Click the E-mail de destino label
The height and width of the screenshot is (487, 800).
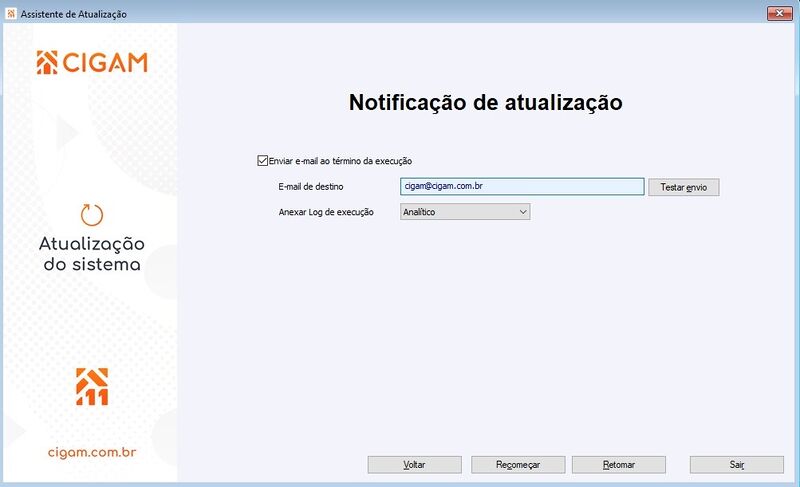tap(311, 187)
